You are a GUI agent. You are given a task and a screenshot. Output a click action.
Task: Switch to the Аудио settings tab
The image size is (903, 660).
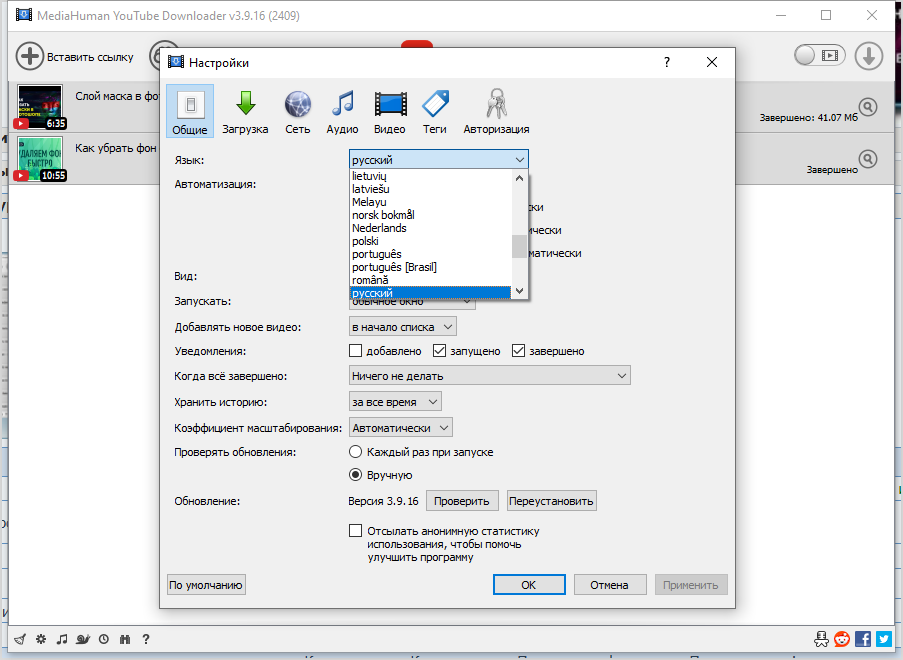[x=342, y=112]
